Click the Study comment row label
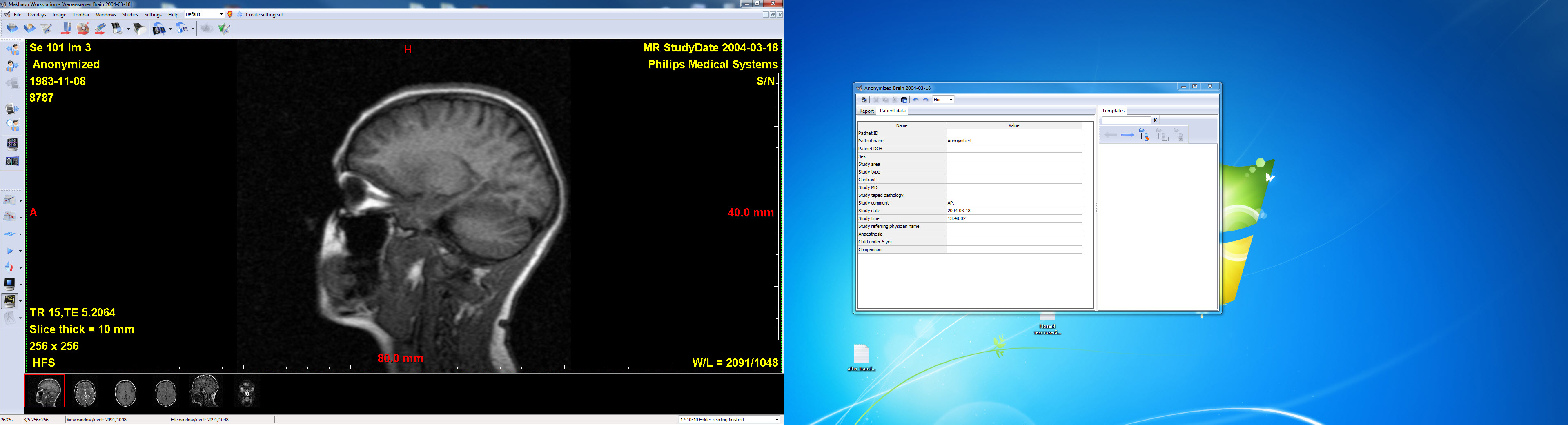Screen dimensions: 1568x425 [x=902, y=203]
